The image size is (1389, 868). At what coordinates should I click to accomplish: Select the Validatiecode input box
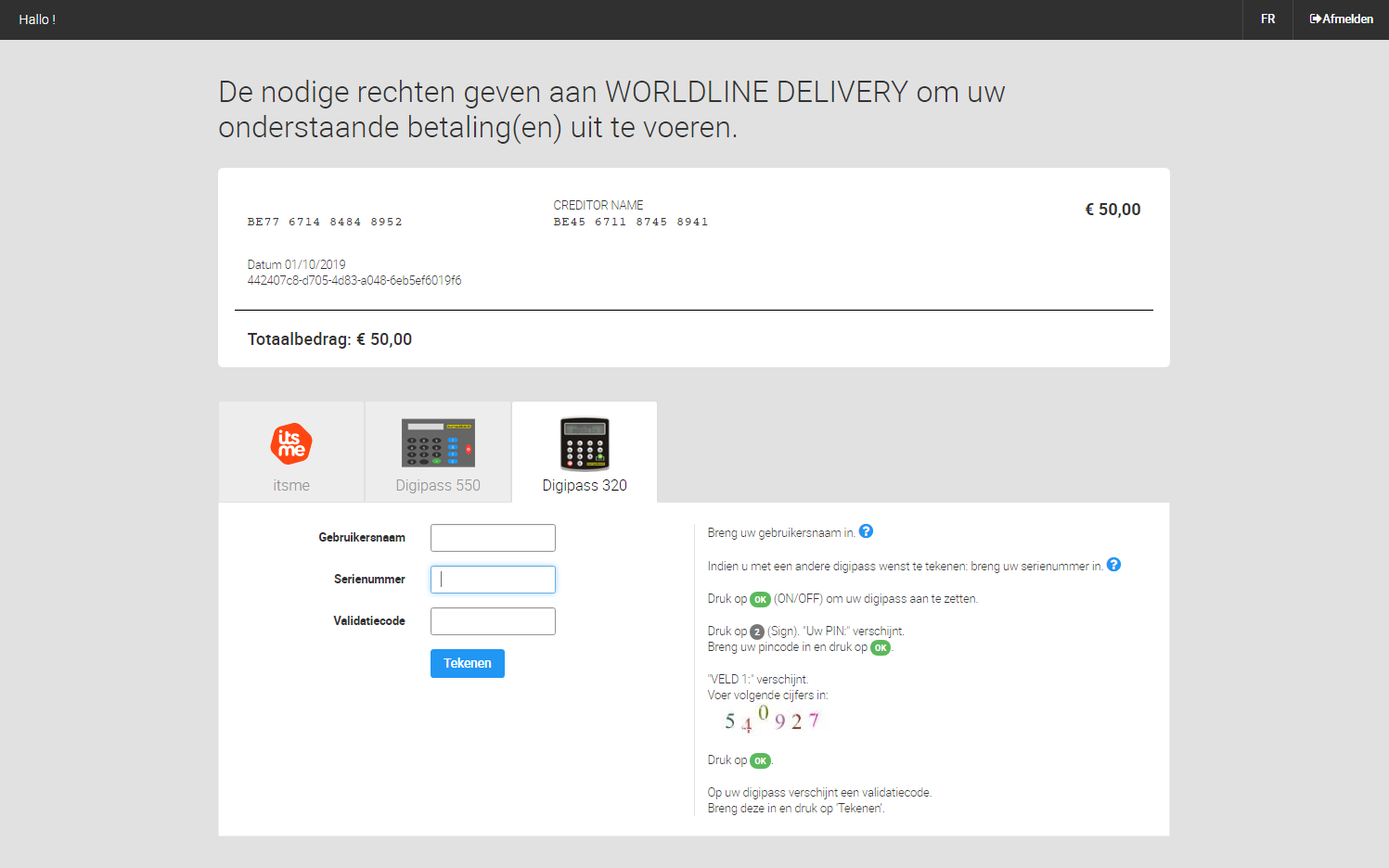(x=493, y=621)
